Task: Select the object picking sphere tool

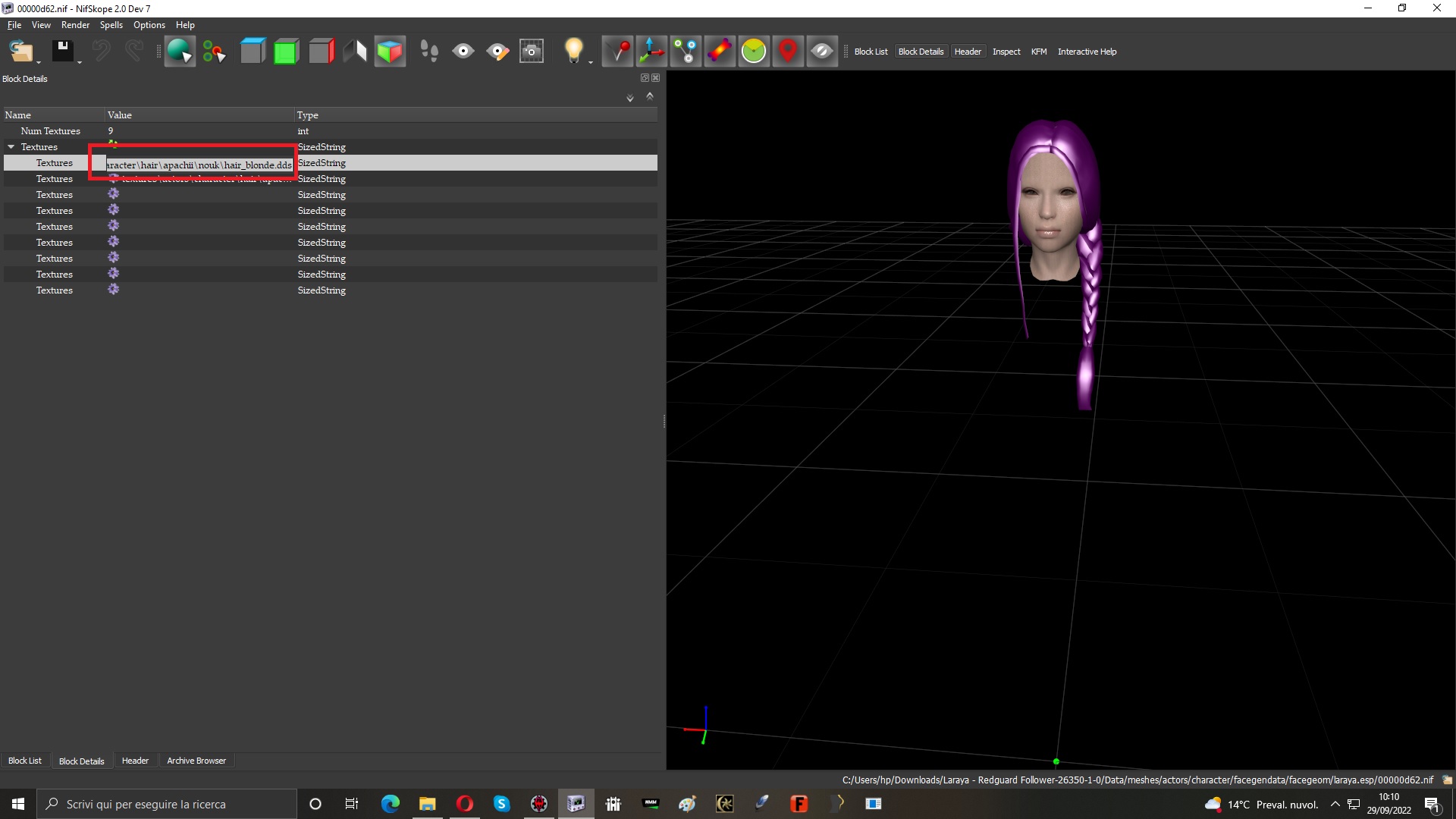Action: point(180,52)
